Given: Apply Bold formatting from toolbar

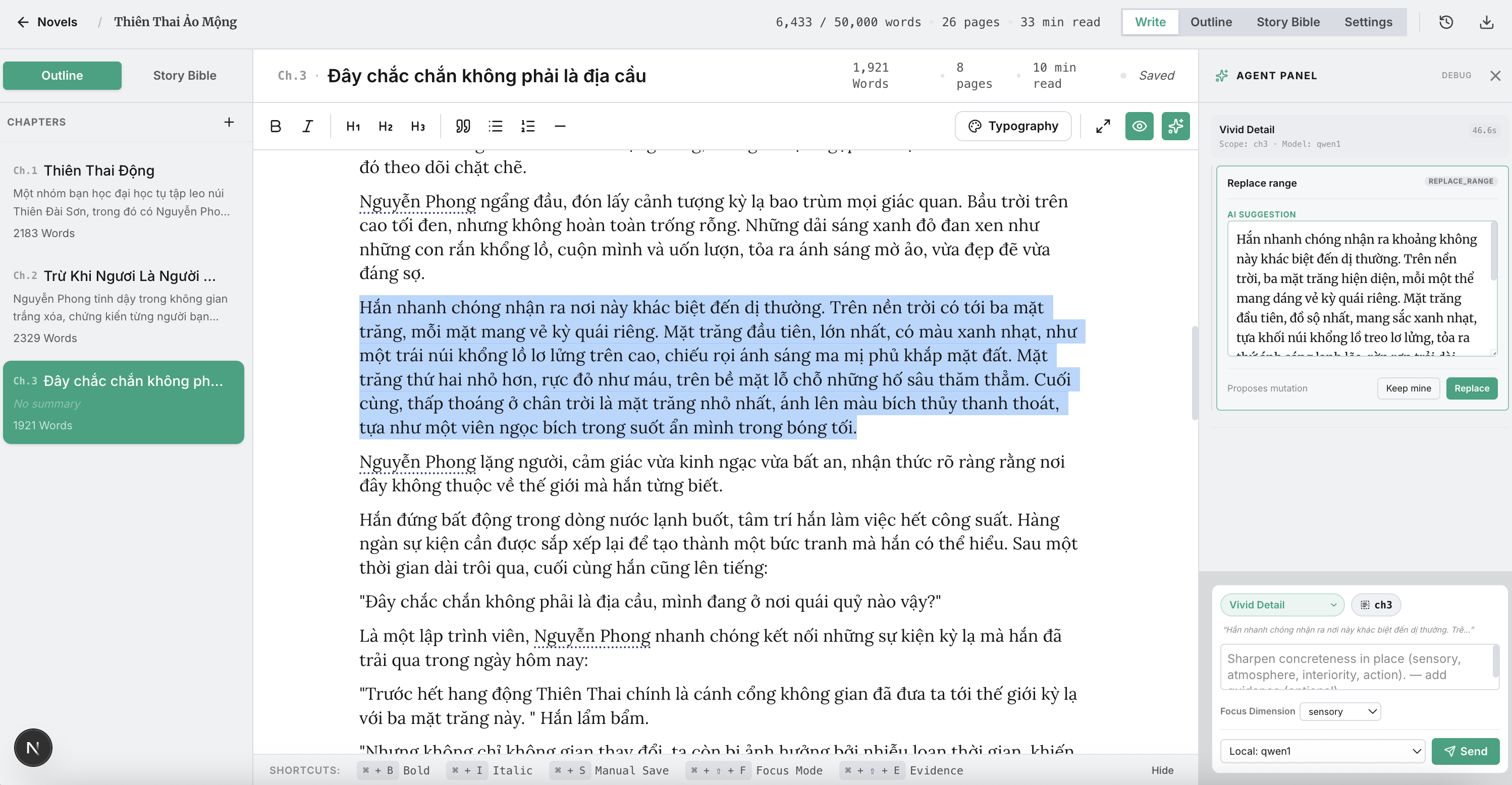Looking at the screenshot, I should [x=275, y=126].
